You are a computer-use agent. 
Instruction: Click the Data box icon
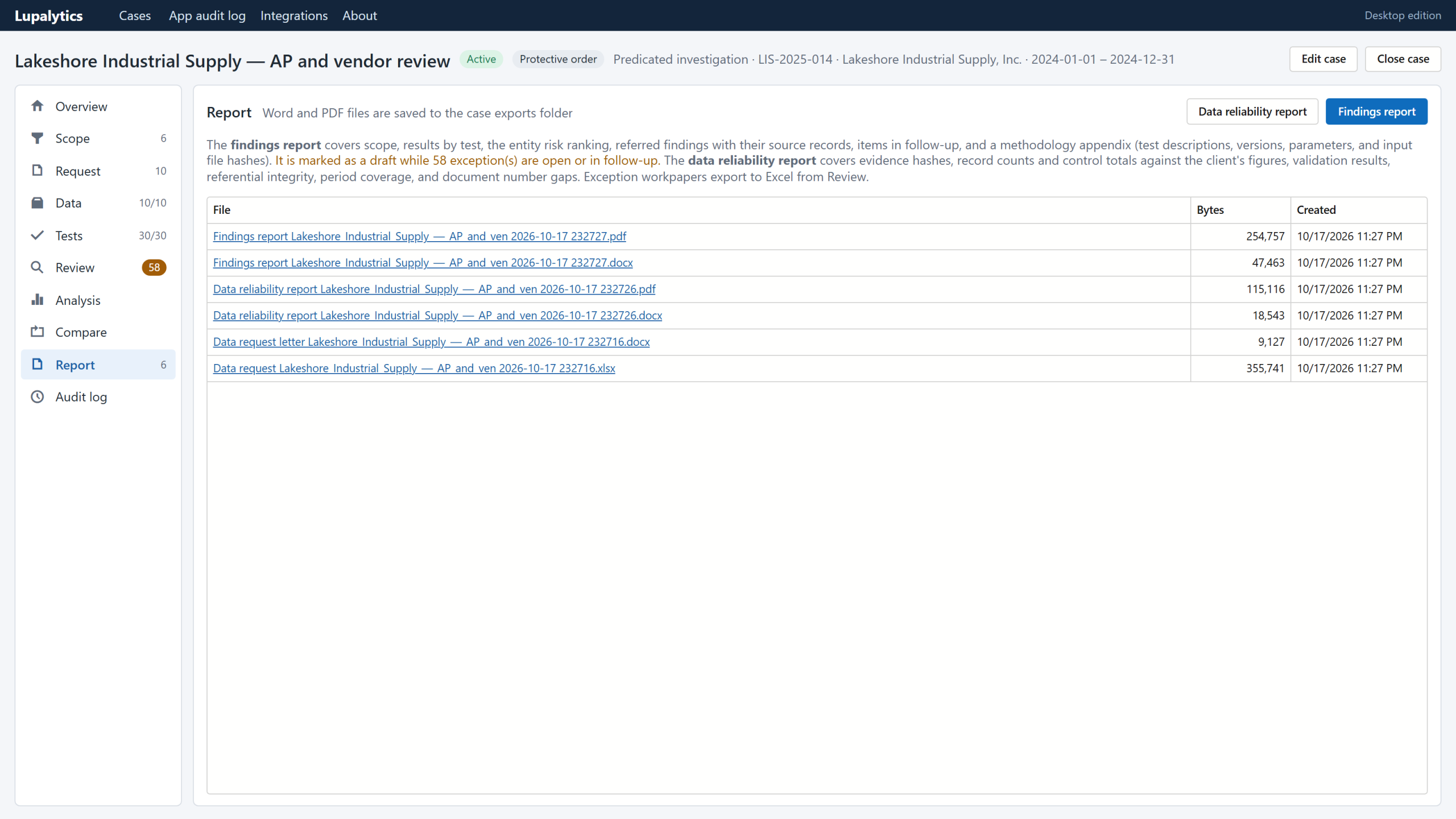[x=38, y=203]
